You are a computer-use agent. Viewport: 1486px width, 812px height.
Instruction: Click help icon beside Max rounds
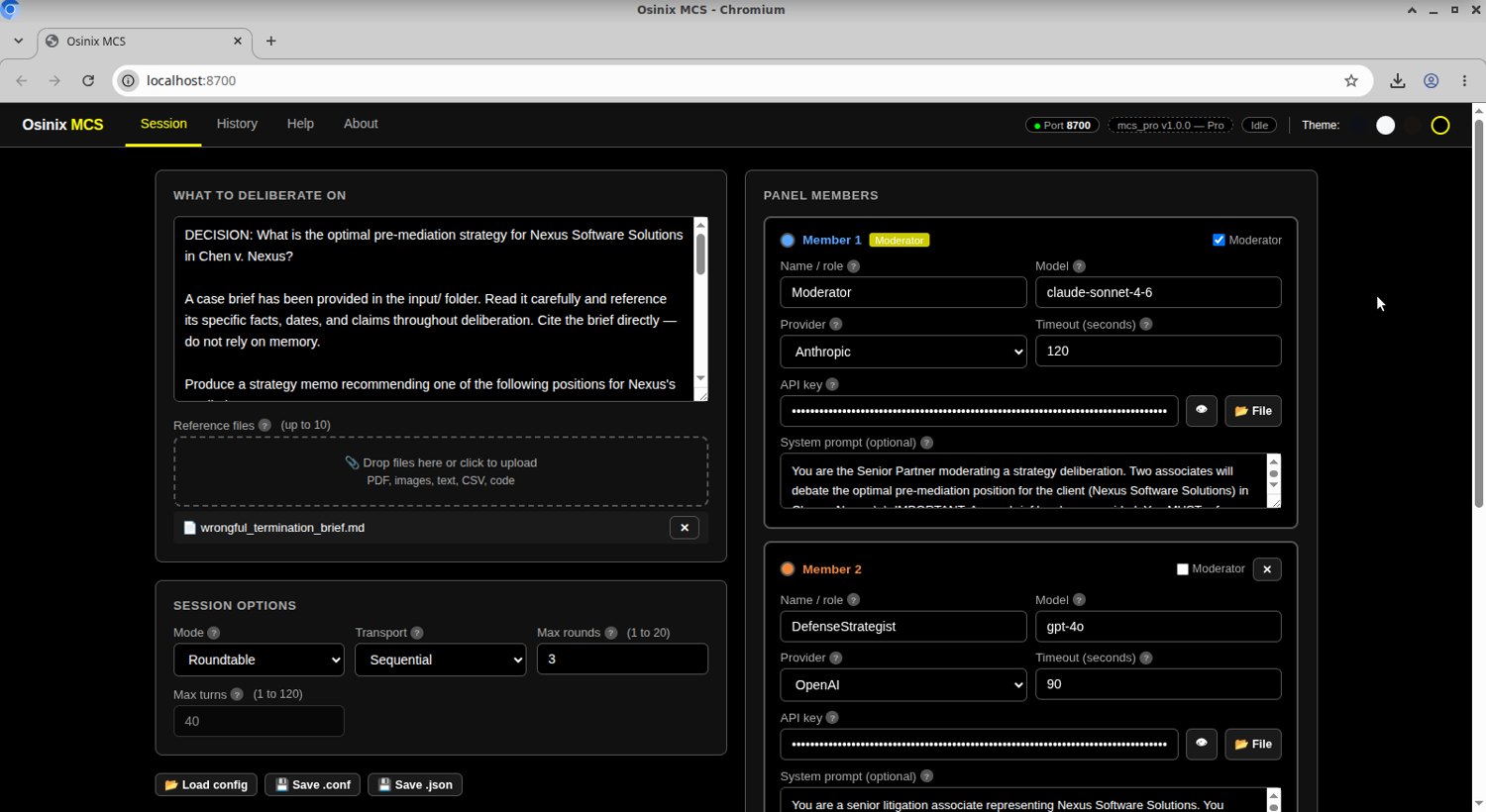point(610,633)
